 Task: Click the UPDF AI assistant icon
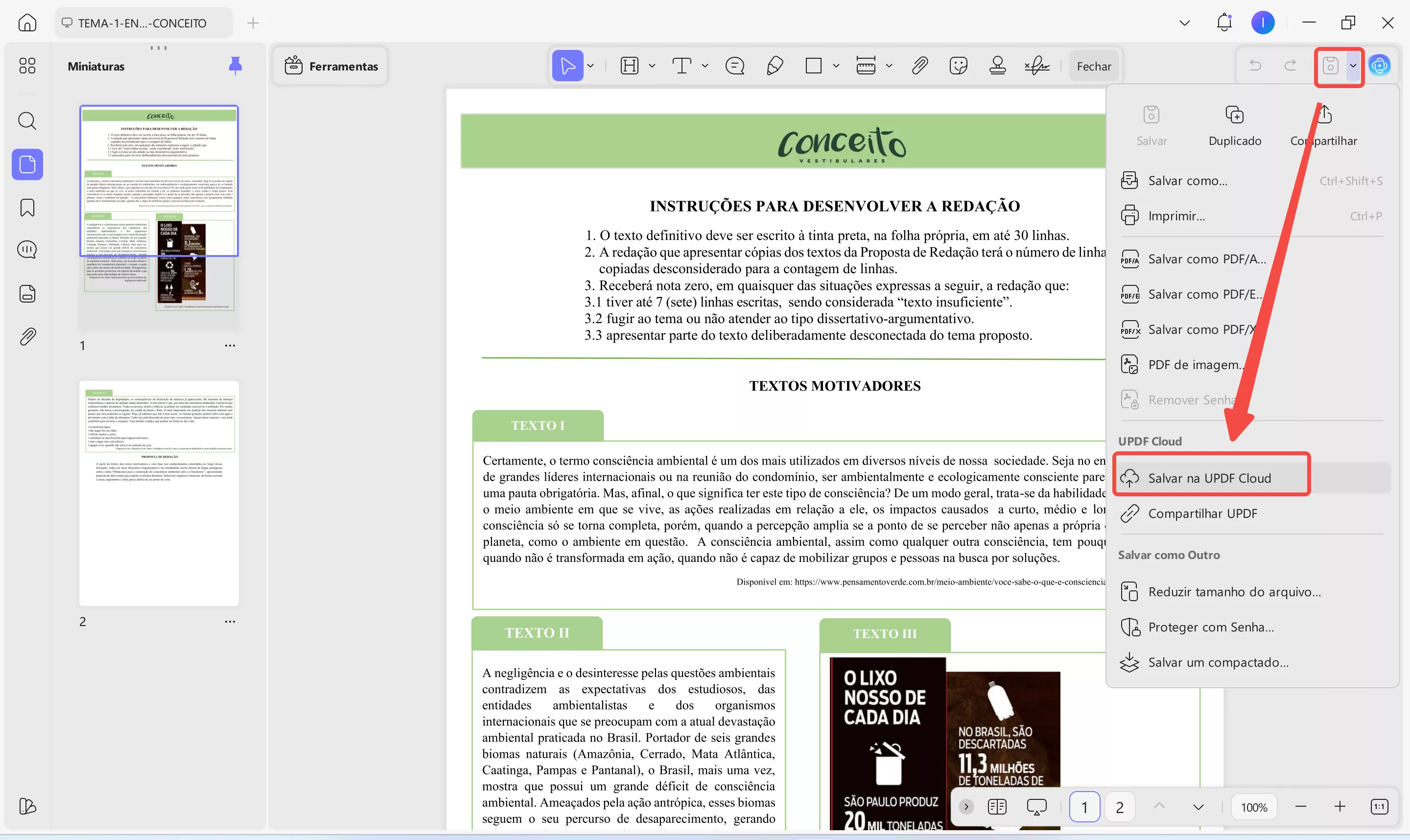[x=1380, y=66]
